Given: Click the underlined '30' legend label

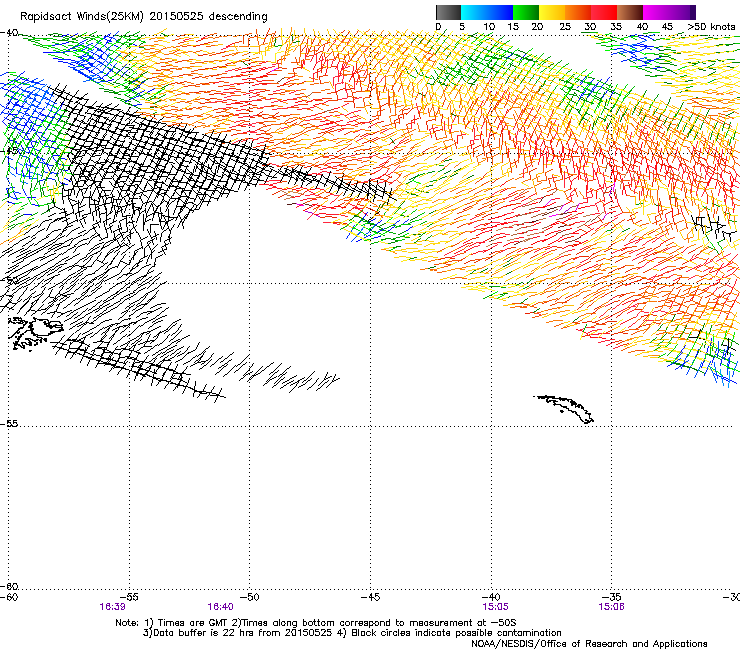Looking at the screenshot, I should coord(590,27).
